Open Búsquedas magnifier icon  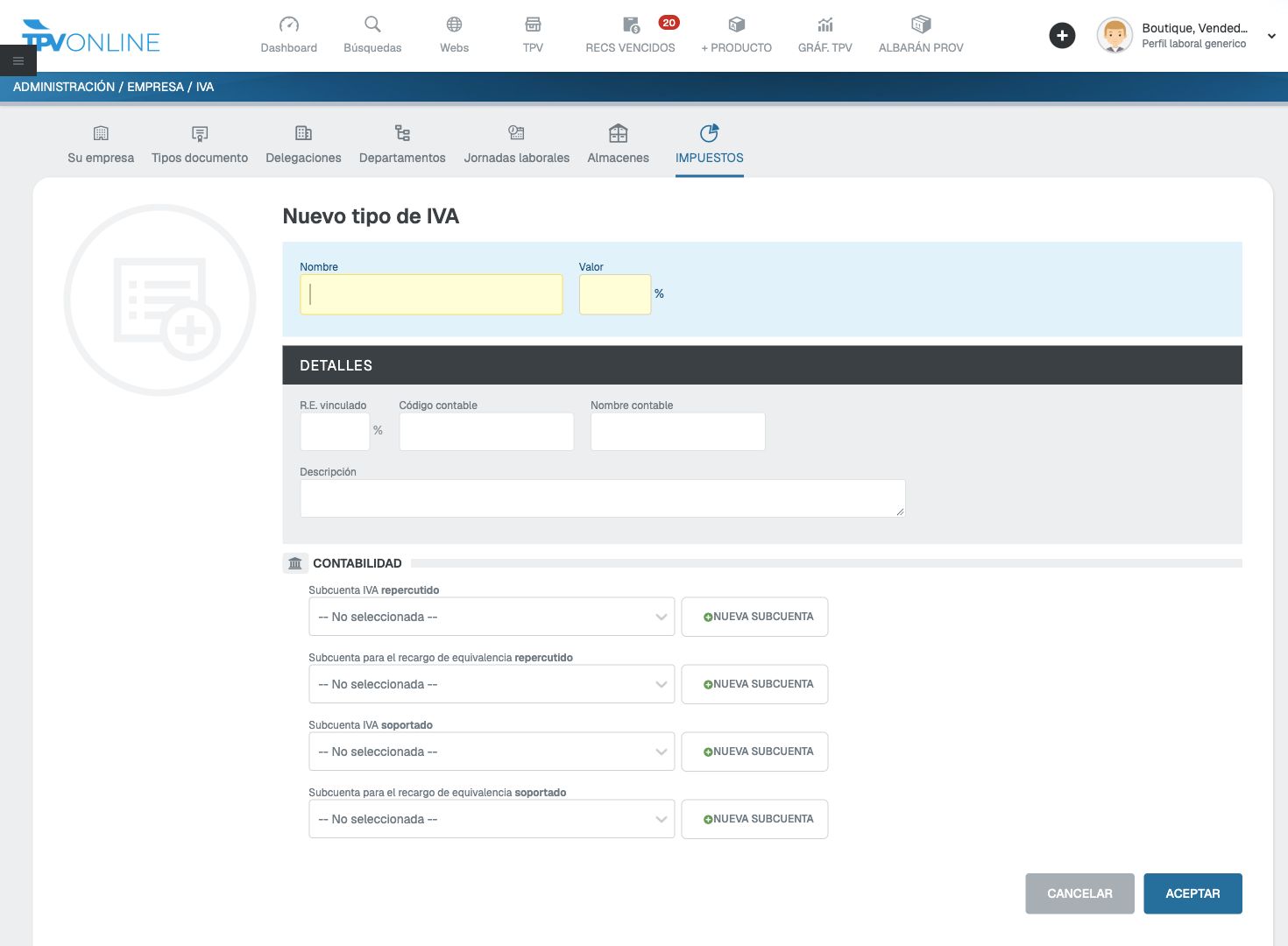pos(372,25)
